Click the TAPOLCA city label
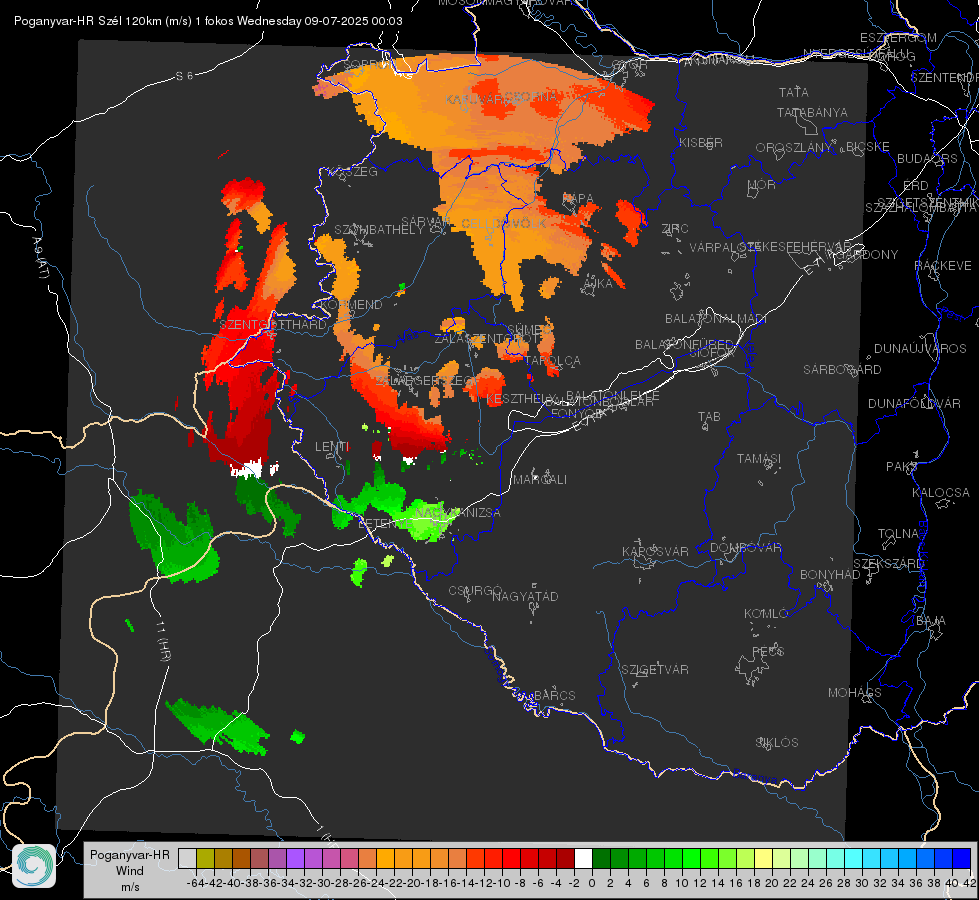 pos(553,361)
